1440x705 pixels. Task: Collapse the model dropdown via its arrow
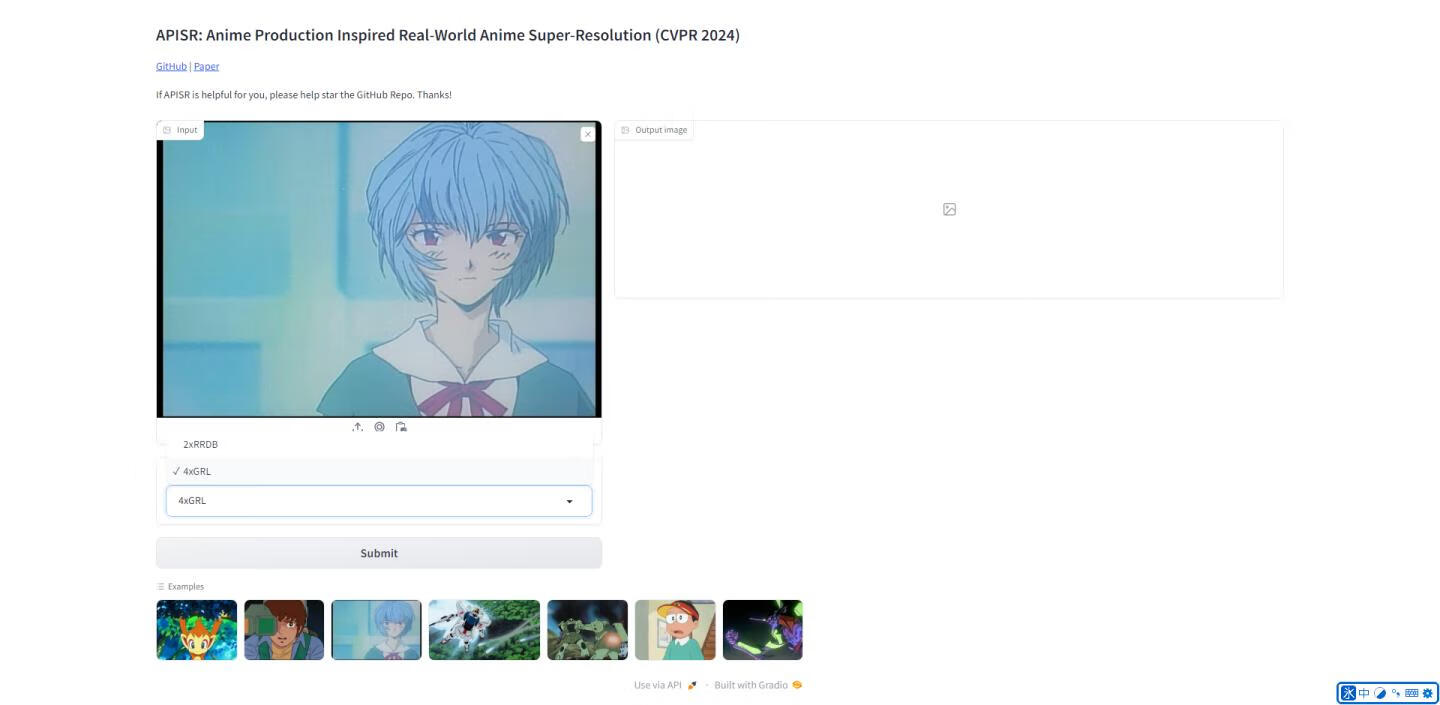coord(570,501)
